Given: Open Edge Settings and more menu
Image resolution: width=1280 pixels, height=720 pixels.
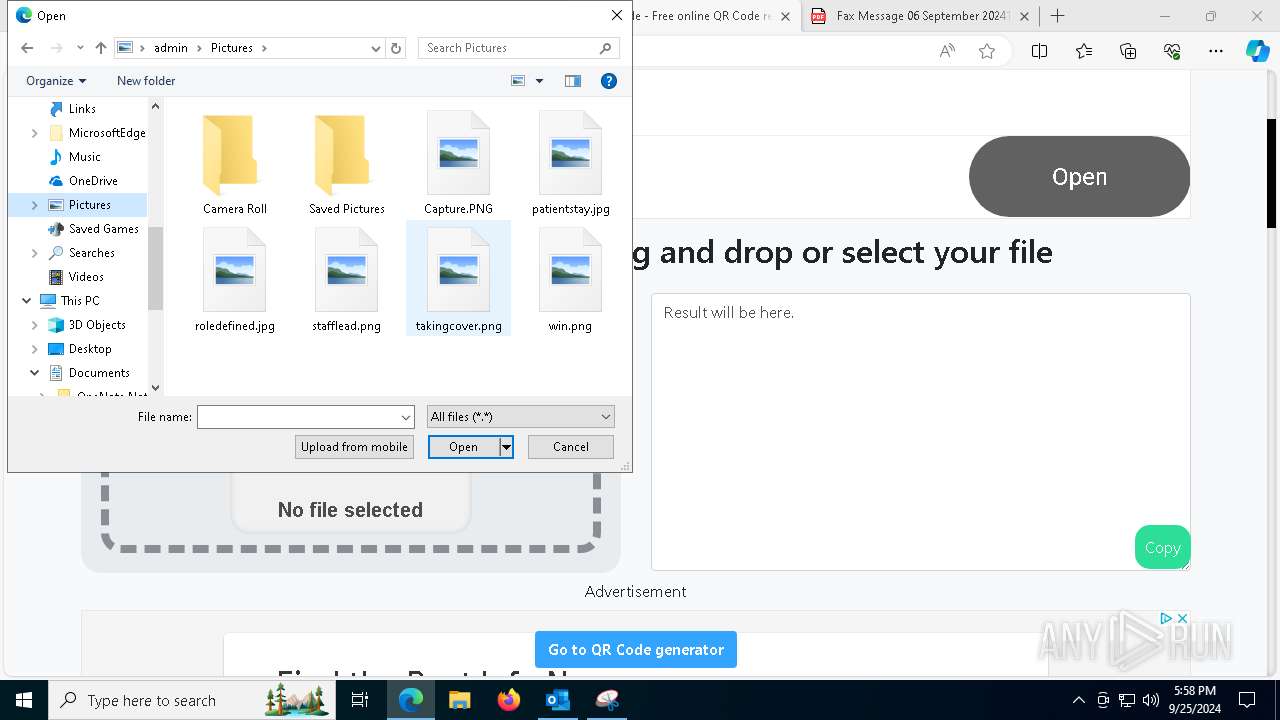Looking at the screenshot, I should pyautogui.click(x=1216, y=51).
